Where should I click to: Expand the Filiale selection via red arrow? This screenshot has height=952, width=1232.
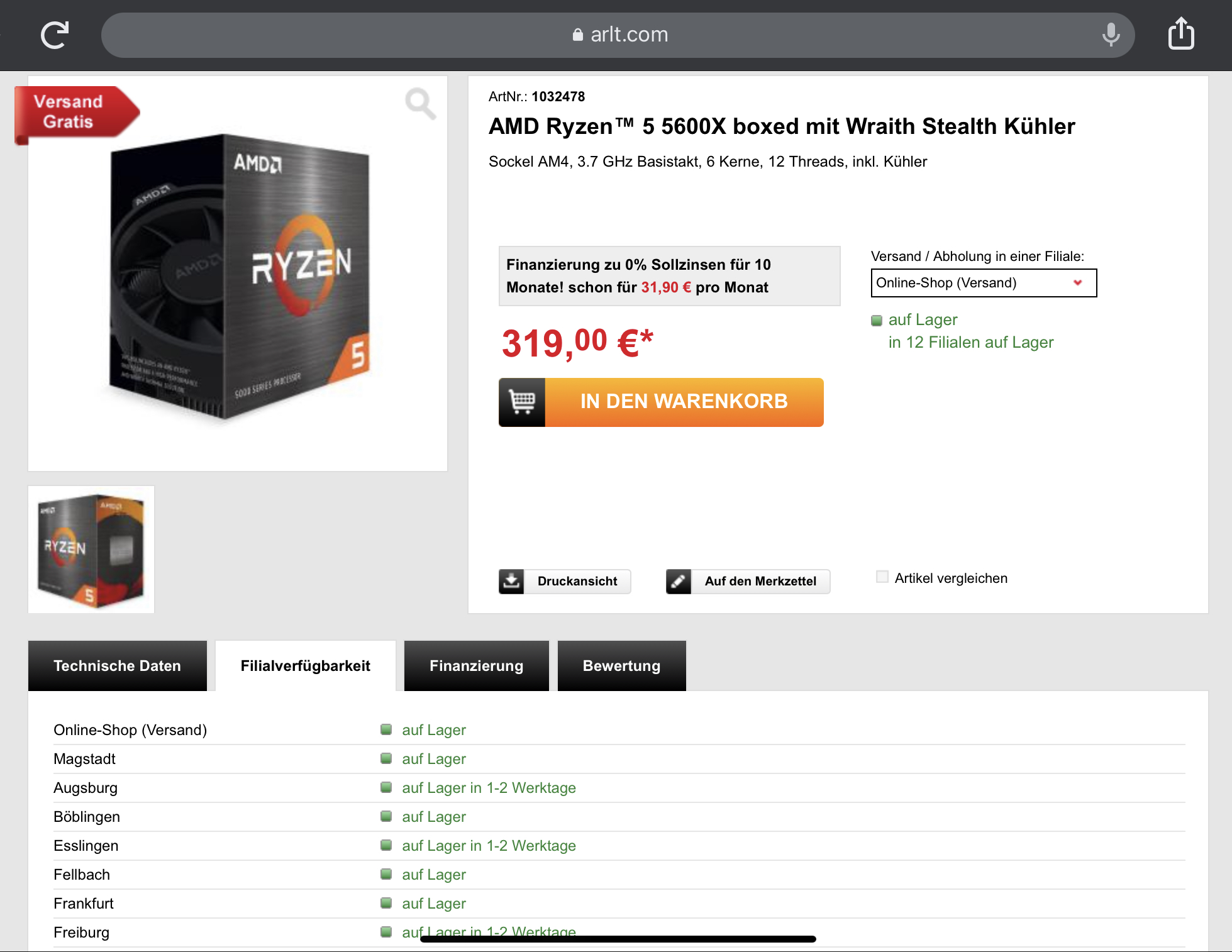(x=1078, y=282)
